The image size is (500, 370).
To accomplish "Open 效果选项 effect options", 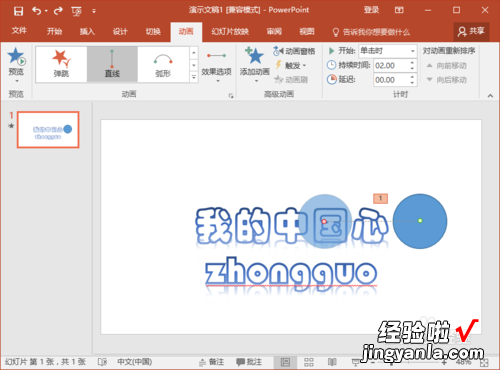I will pos(216,66).
